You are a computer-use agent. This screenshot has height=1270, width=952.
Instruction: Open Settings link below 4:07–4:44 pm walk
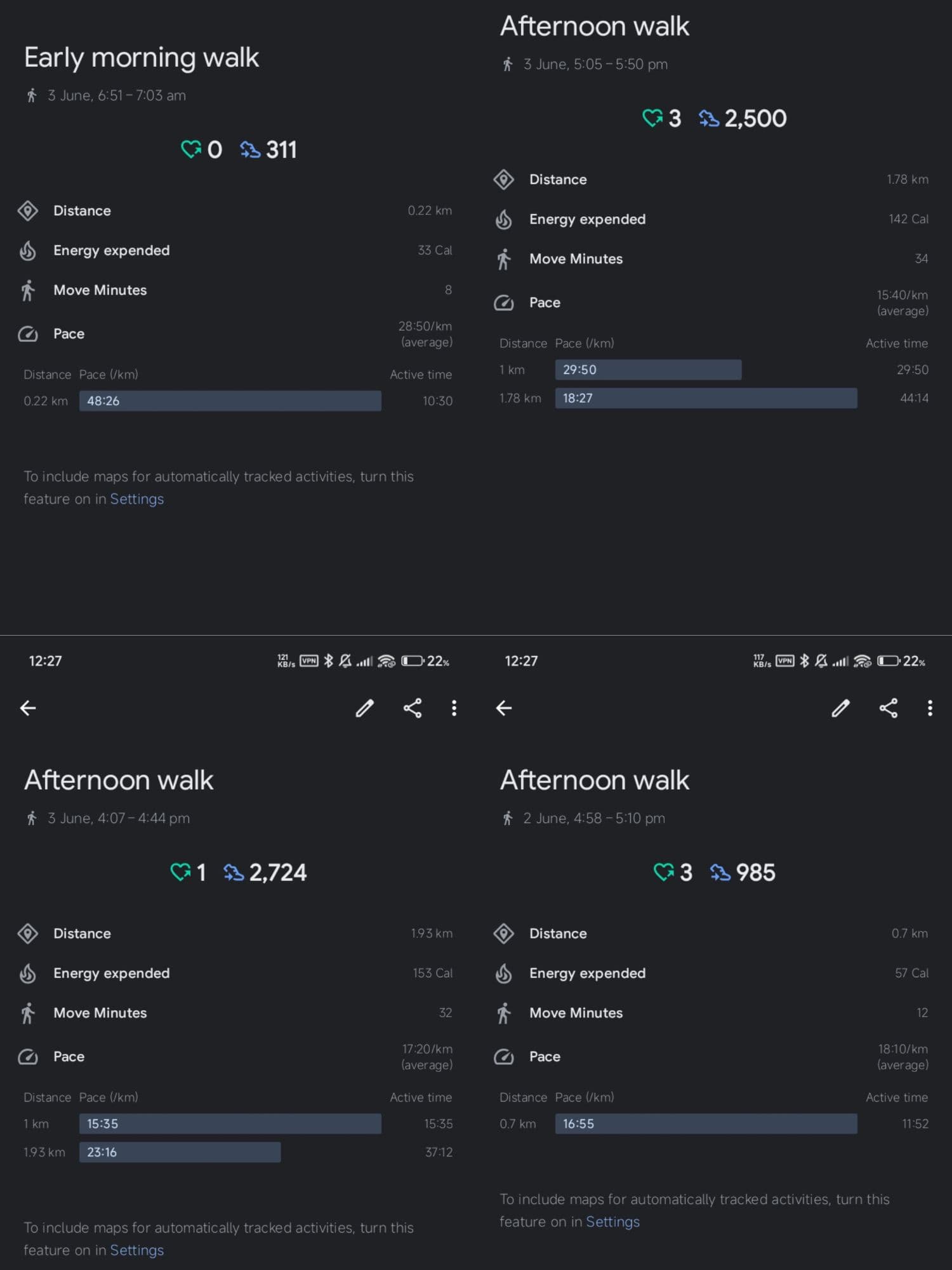[x=137, y=1250]
